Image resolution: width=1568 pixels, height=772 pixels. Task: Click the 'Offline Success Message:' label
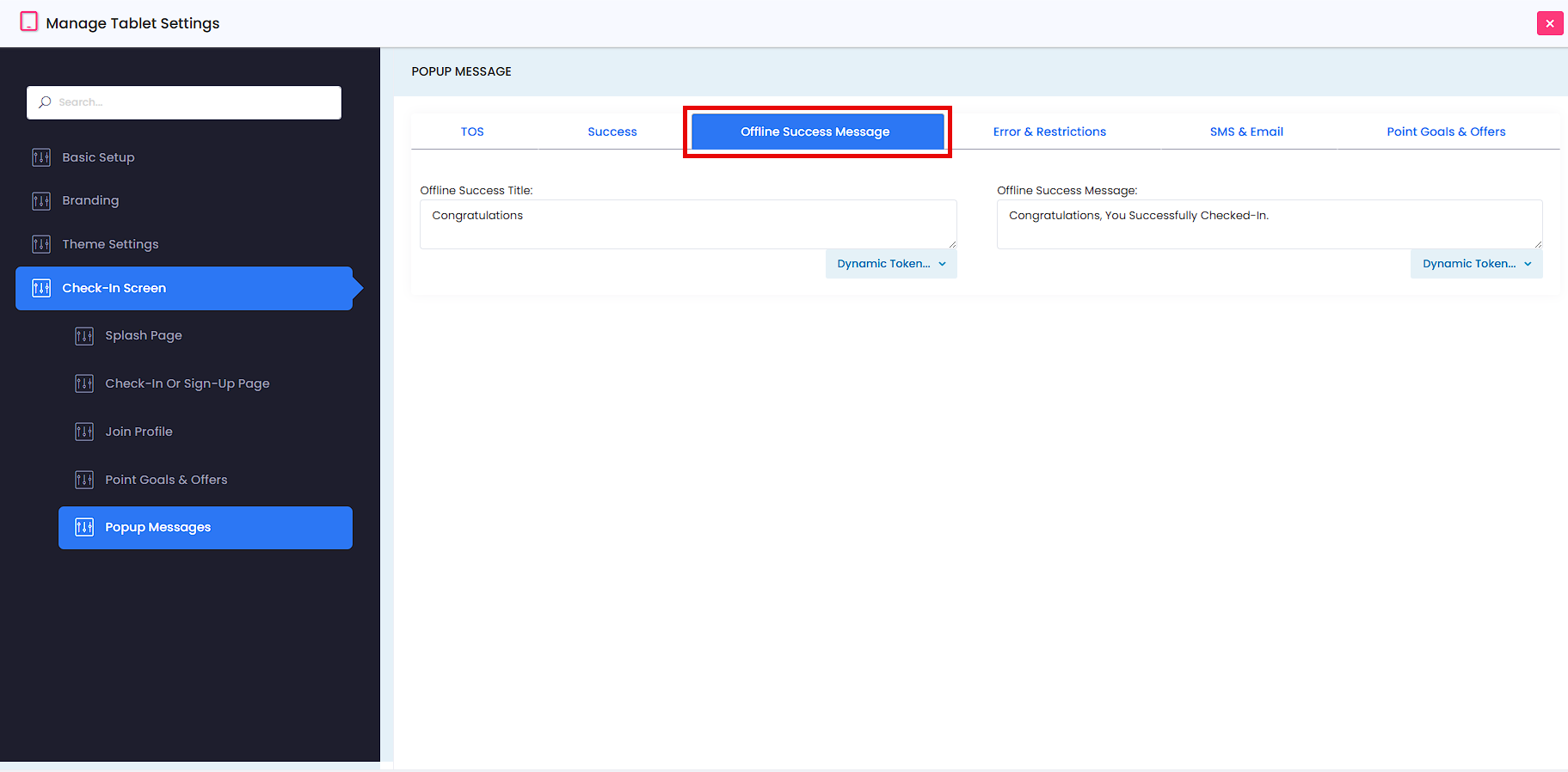pos(1067,190)
